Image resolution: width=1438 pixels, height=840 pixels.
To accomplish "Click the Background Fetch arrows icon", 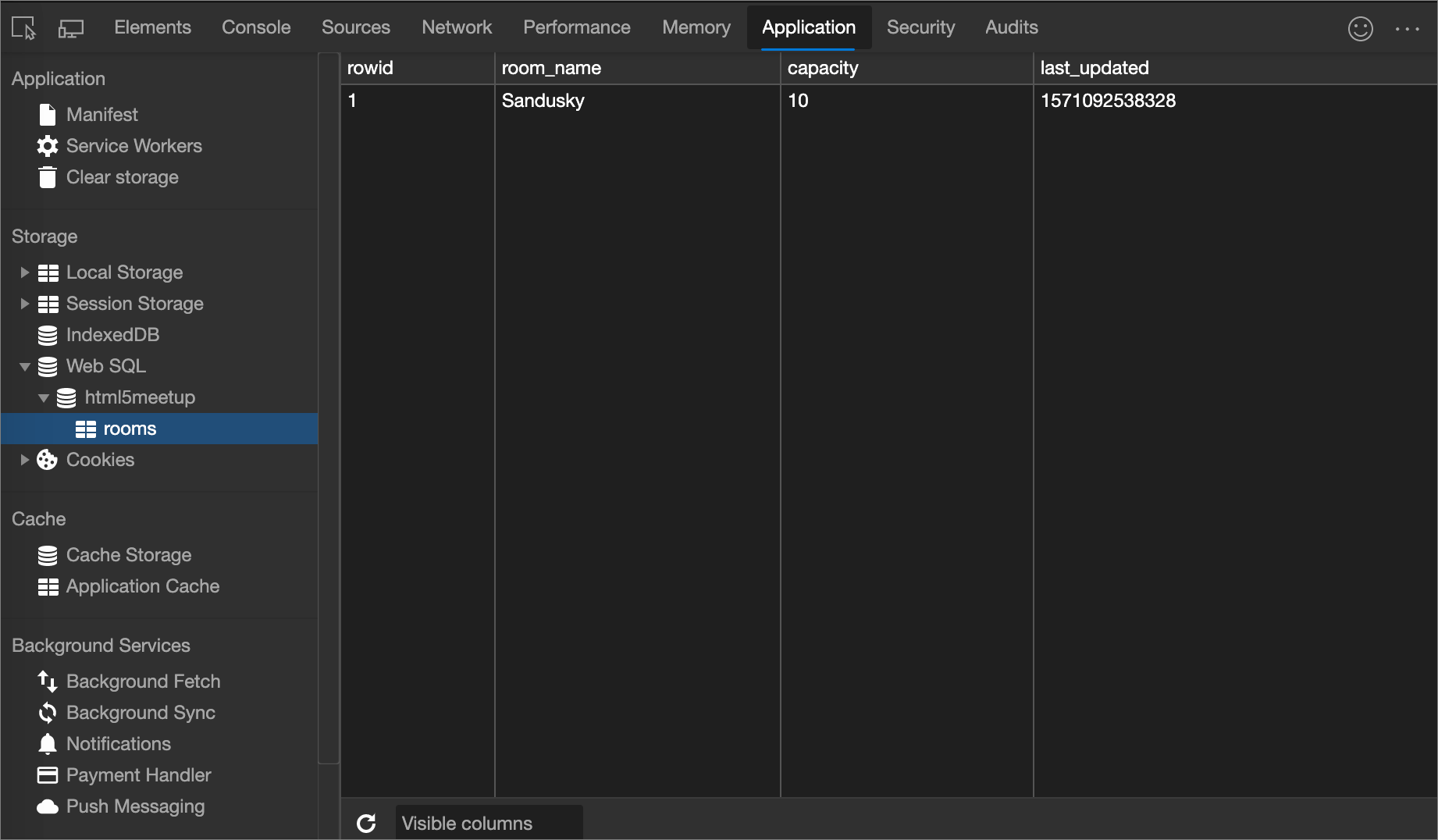I will [x=48, y=682].
